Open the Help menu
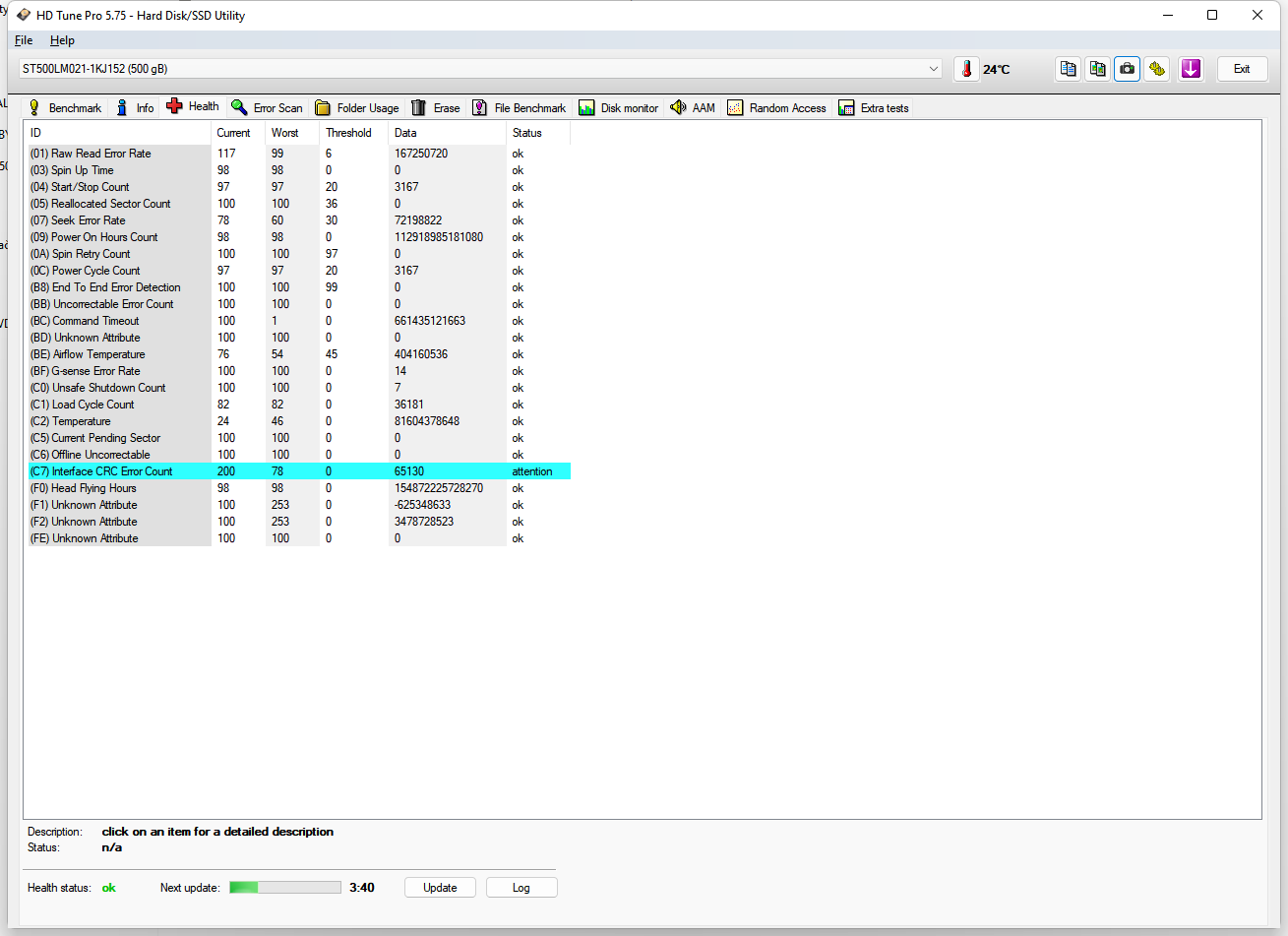The height and width of the screenshot is (936, 1288). coord(62,40)
